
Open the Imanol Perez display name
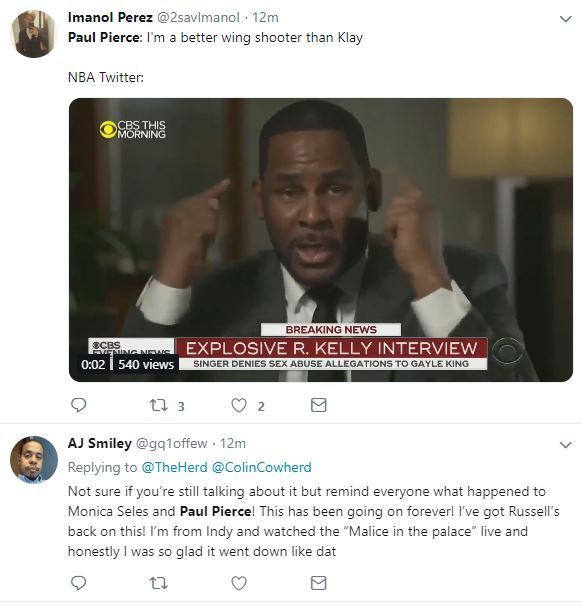click(110, 17)
